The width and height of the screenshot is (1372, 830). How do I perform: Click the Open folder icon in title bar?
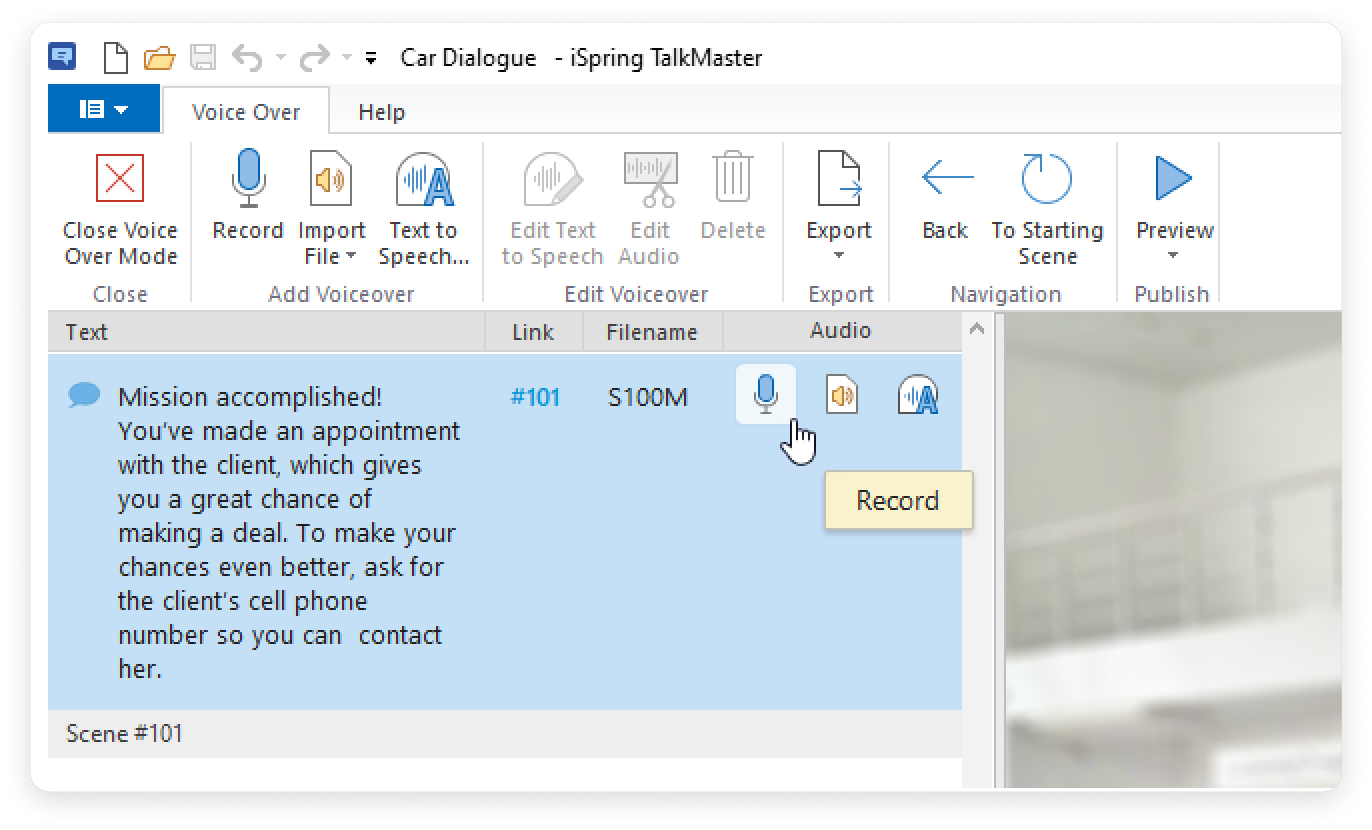click(x=158, y=58)
